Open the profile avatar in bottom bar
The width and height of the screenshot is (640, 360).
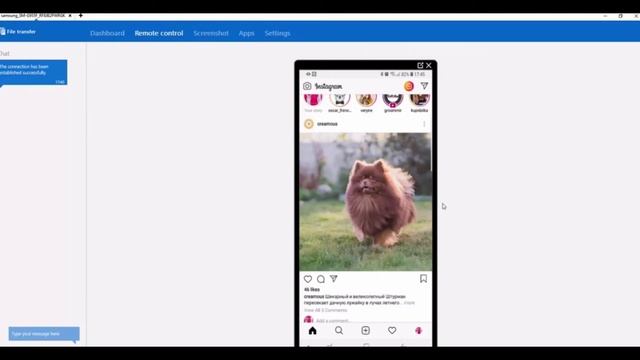tap(418, 331)
